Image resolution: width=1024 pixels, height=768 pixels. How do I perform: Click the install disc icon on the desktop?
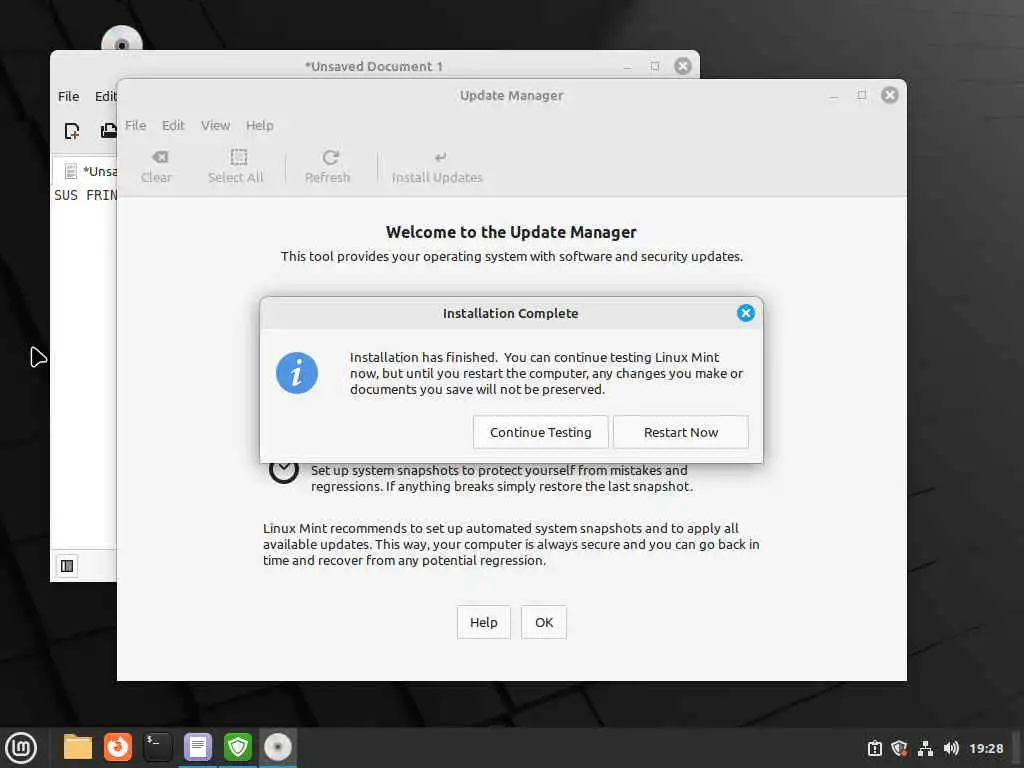[x=122, y=39]
